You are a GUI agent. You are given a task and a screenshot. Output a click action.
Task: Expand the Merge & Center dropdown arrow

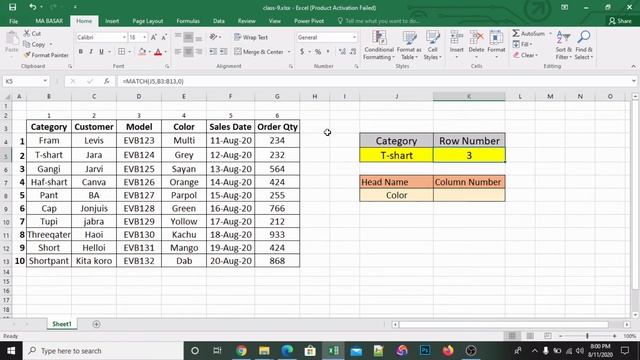(289, 52)
